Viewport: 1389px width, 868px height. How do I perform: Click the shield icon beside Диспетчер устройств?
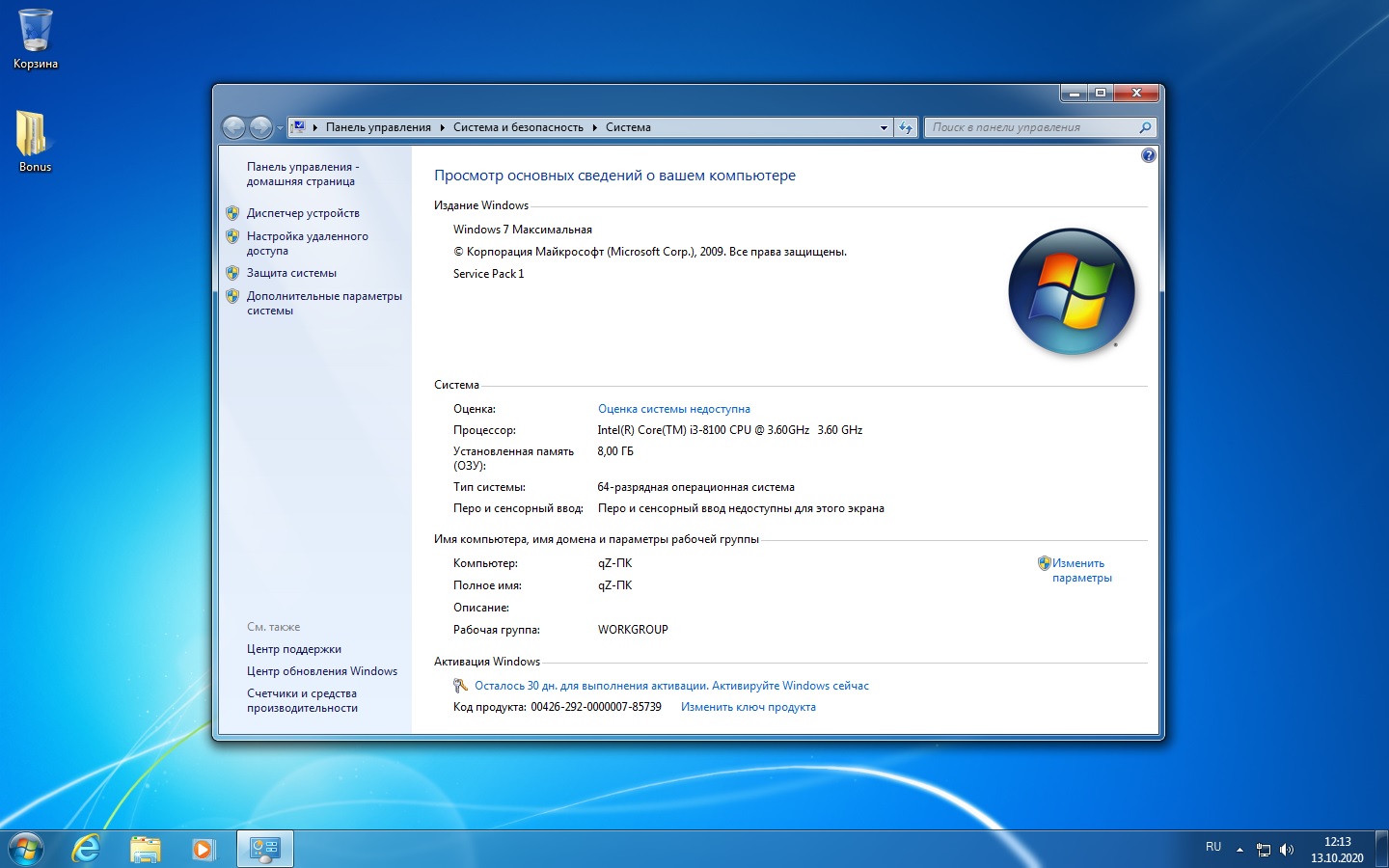point(232,213)
